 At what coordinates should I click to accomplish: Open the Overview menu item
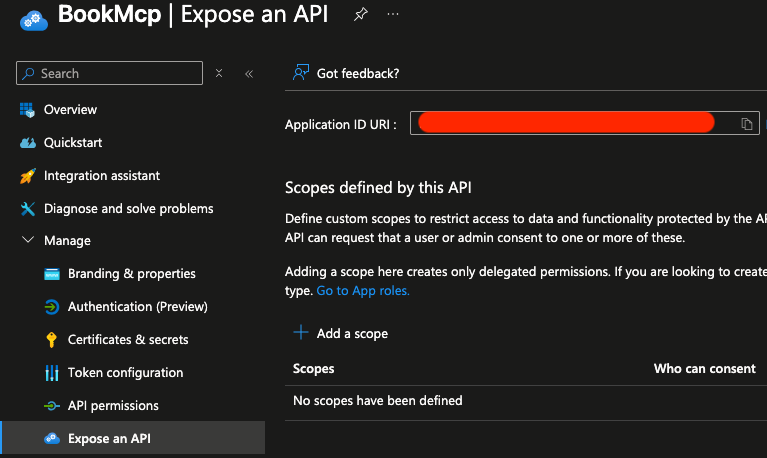tap(70, 110)
